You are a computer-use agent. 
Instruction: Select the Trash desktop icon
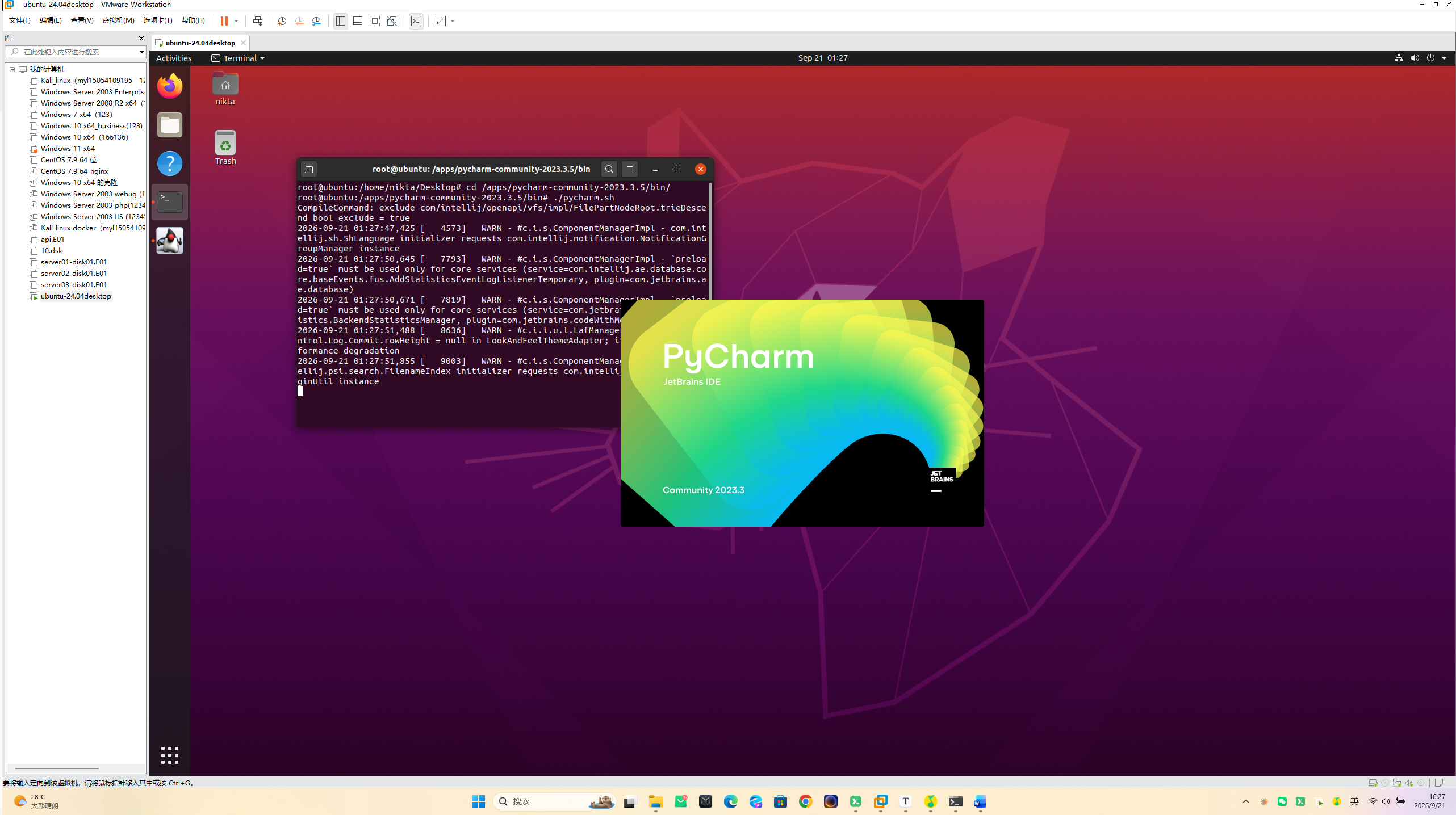[225, 148]
